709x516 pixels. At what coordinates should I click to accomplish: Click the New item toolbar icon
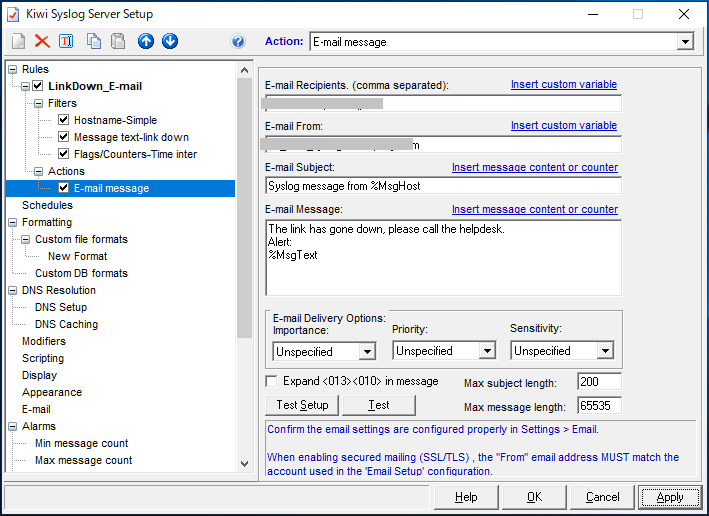(x=19, y=41)
